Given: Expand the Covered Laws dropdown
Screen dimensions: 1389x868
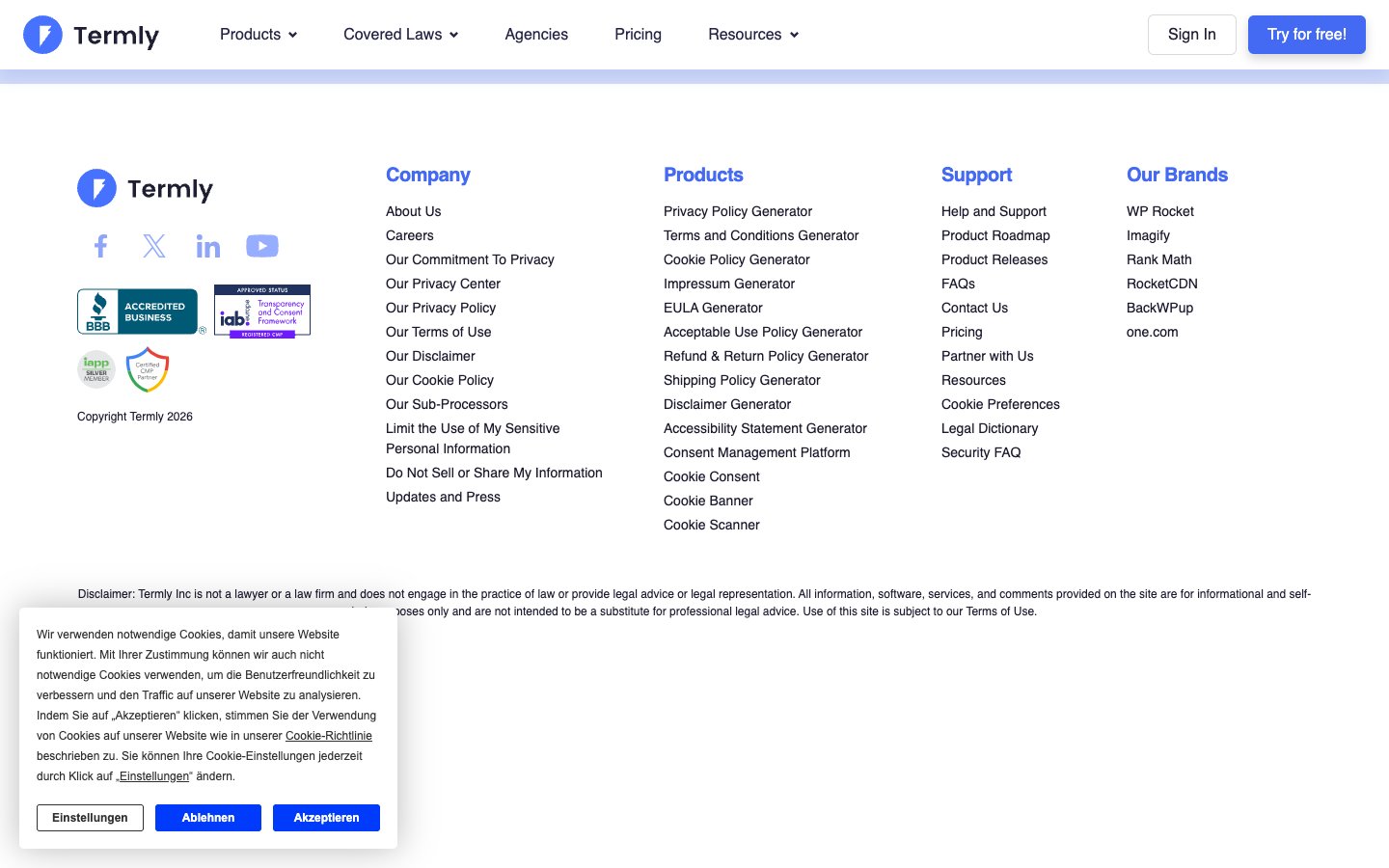Looking at the screenshot, I should pyautogui.click(x=400, y=35).
